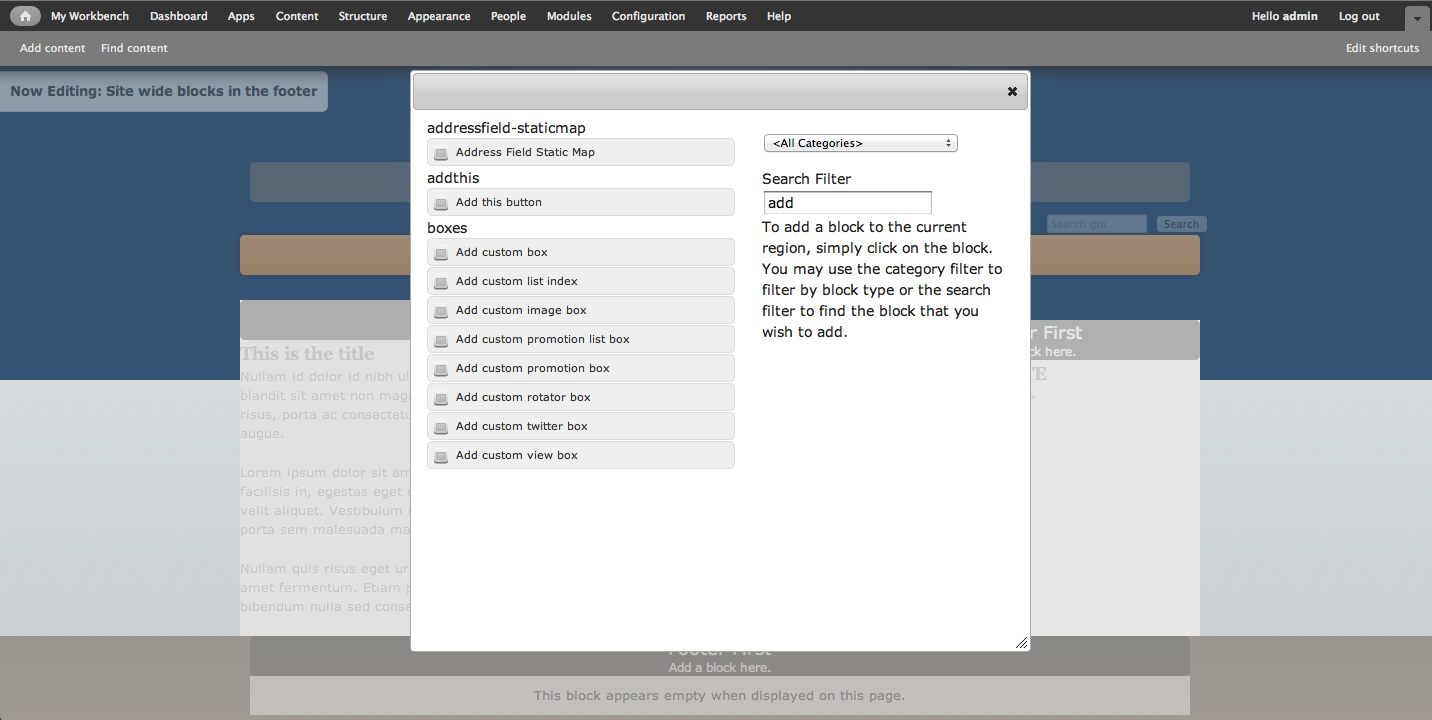Click the Add custom promotion box icon
Screen dimensions: 1432x720
[441, 368]
